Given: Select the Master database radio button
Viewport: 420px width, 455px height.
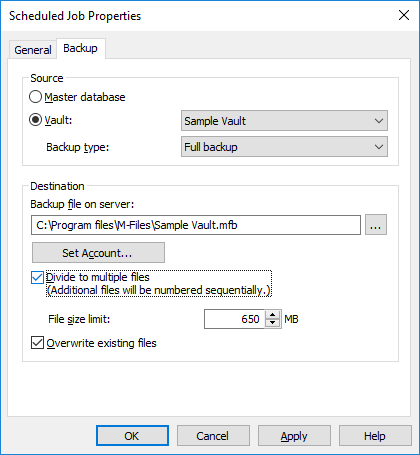Looking at the screenshot, I should [35, 97].
